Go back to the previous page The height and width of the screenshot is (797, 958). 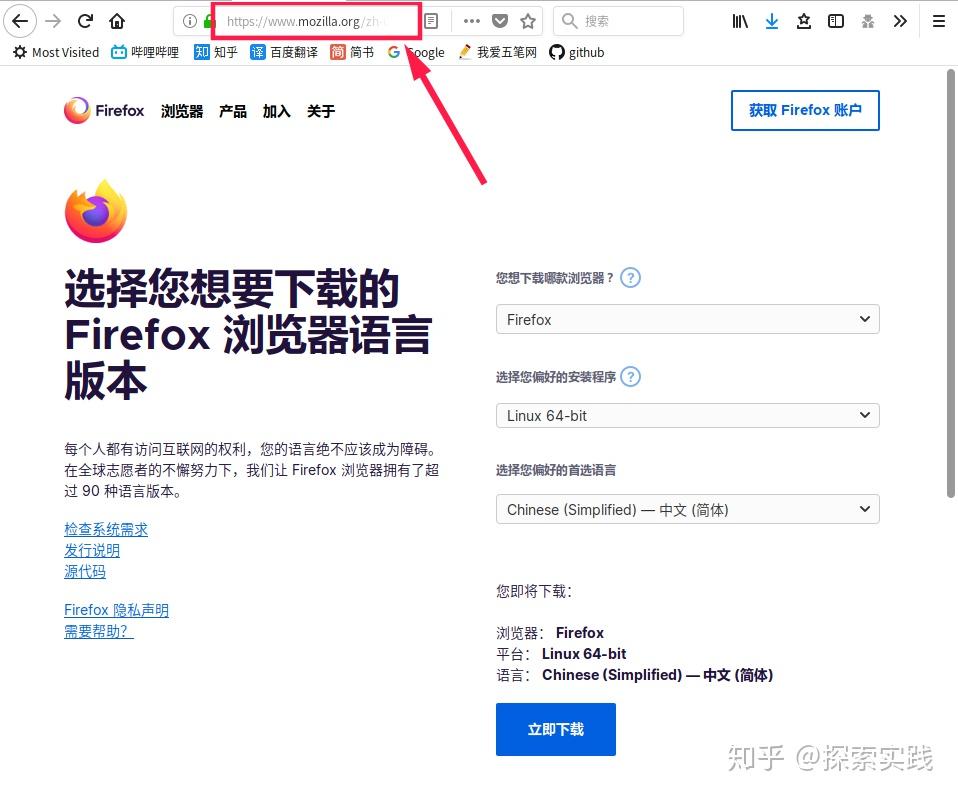pyautogui.click(x=20, y=21)
